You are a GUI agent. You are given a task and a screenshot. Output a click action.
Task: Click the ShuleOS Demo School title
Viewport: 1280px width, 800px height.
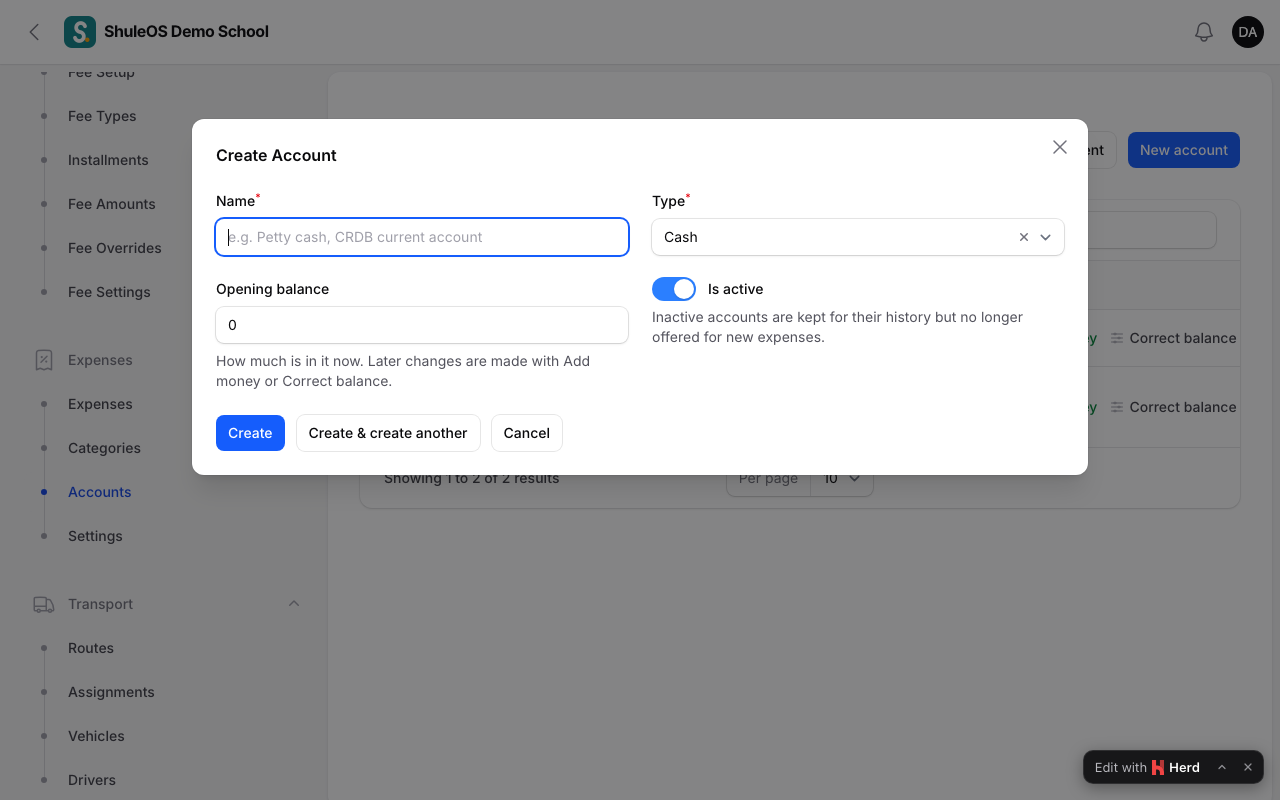[x=187, y=32]
